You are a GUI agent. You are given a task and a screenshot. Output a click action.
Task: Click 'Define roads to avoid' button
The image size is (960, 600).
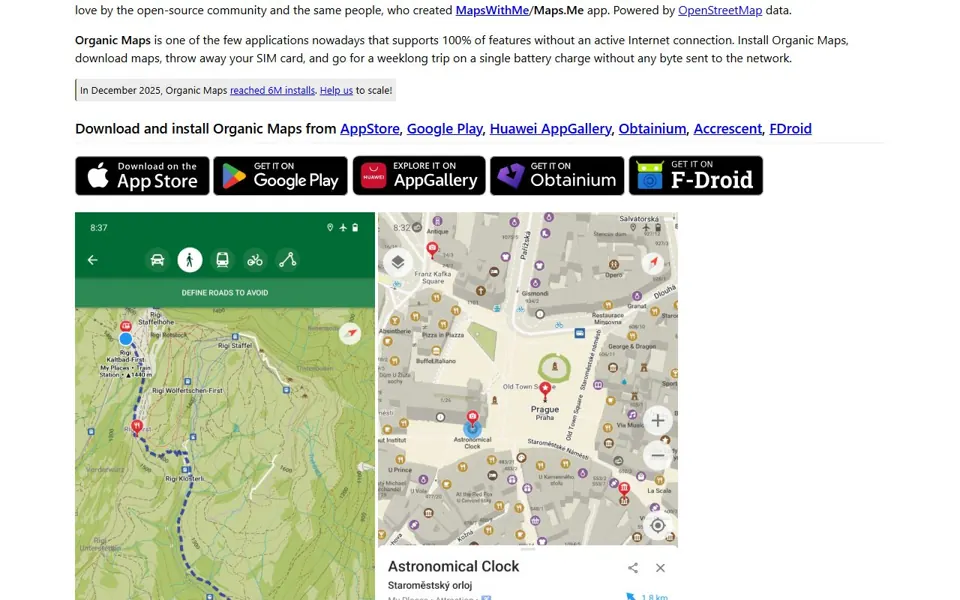click(x=225, y=293)
